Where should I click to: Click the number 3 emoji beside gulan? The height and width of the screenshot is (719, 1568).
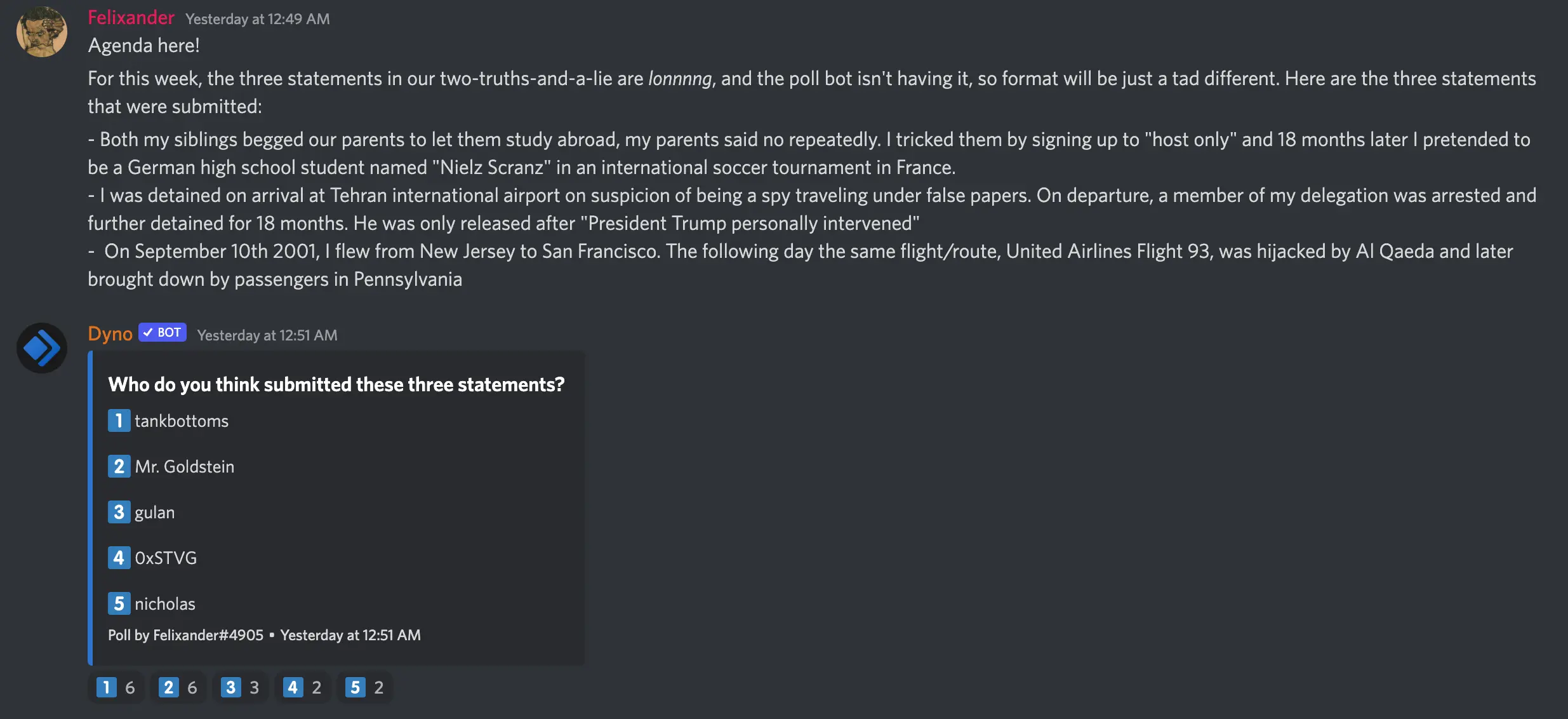click(119, 512)
